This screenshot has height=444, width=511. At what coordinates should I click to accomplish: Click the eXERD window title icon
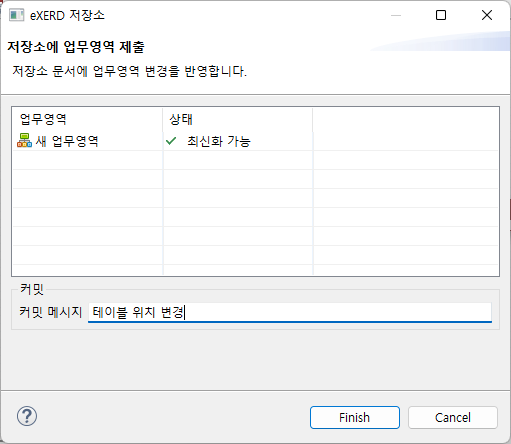coord(16,15)
